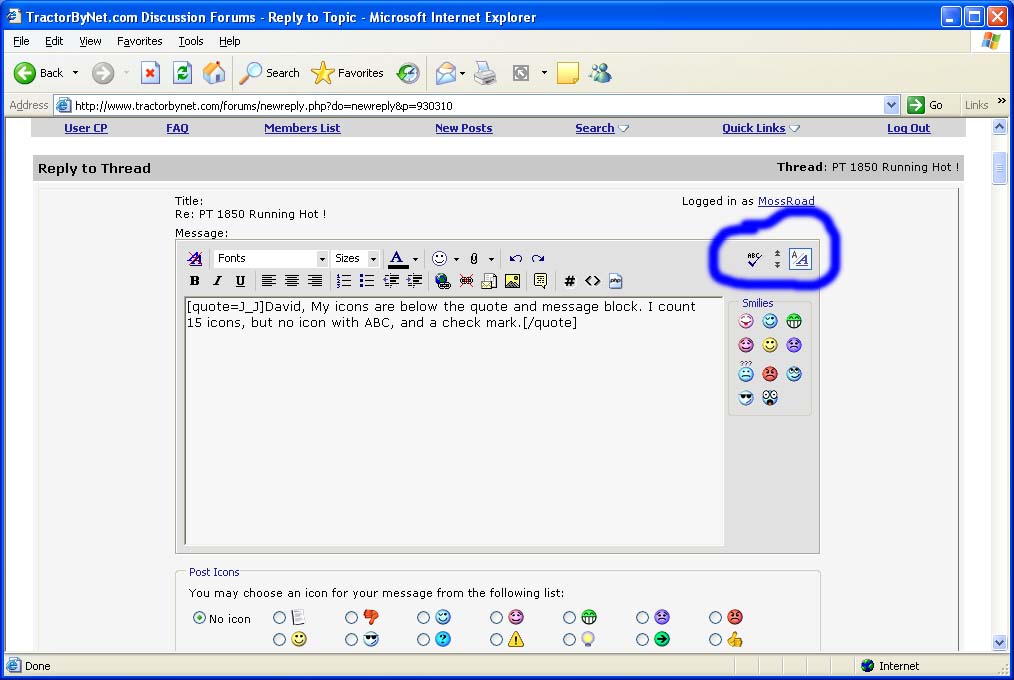
Task: Switch editor mode with the A/A icon
Action: tap(800, 259)
